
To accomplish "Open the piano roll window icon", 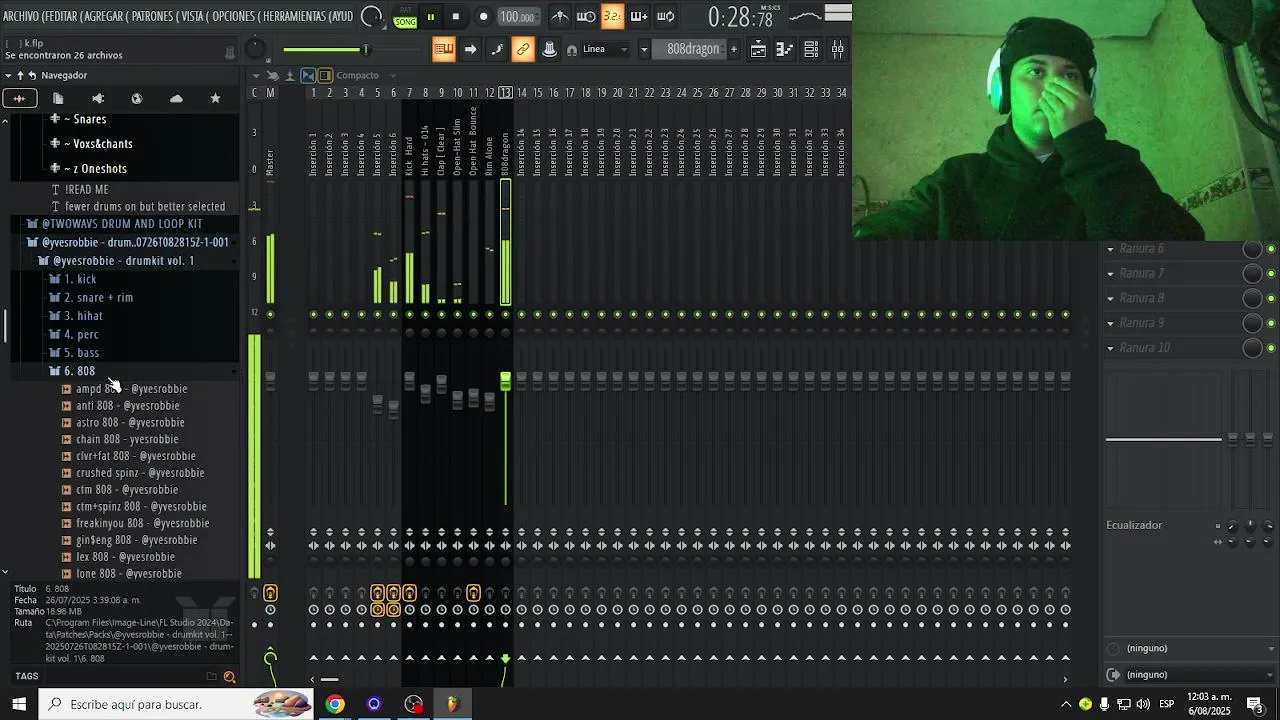I will coord(785,49).
